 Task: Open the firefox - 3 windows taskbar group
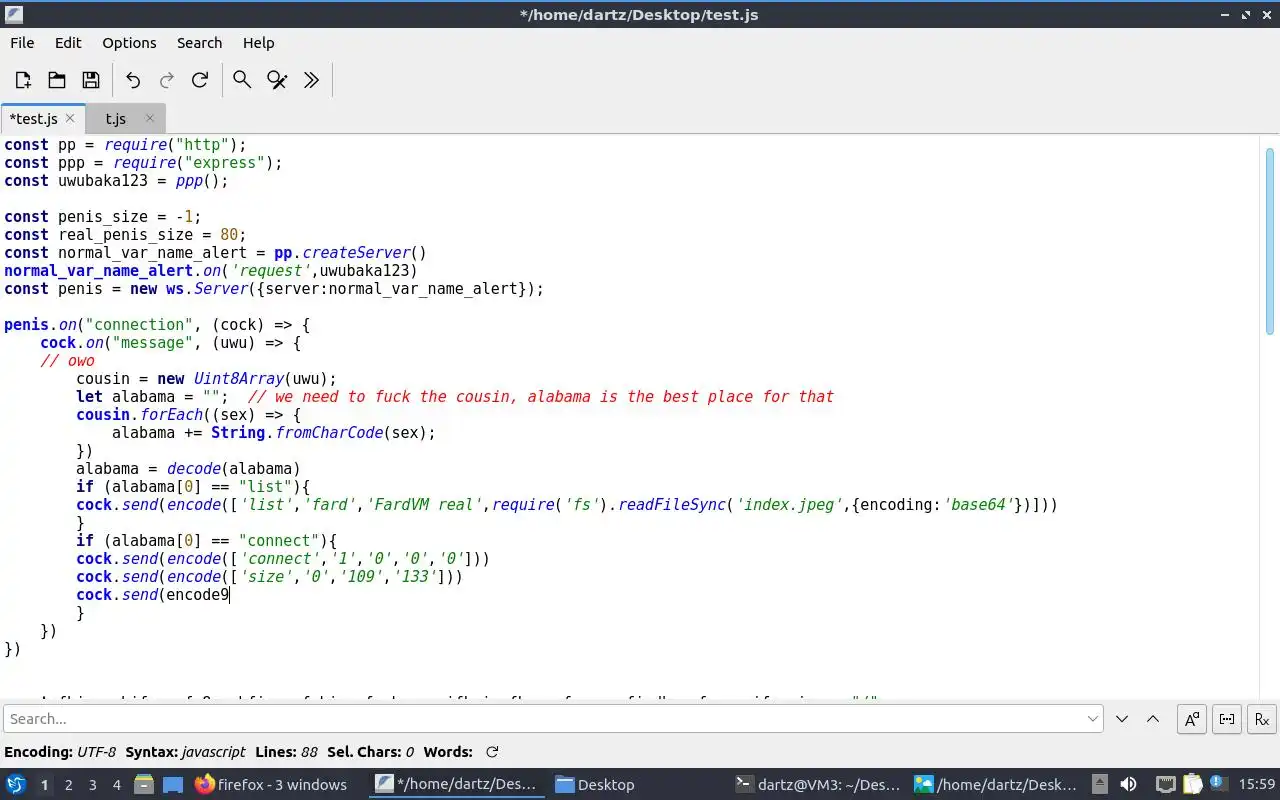tap(271, 785)
